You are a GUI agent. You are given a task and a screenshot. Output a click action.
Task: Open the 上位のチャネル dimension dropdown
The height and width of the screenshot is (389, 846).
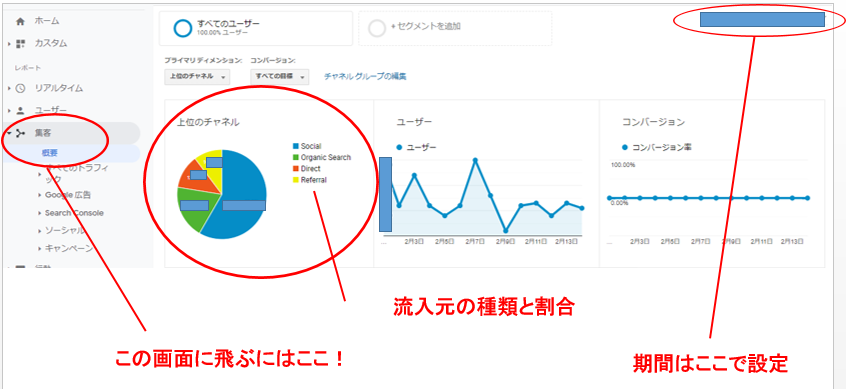(x=197, y=77)
